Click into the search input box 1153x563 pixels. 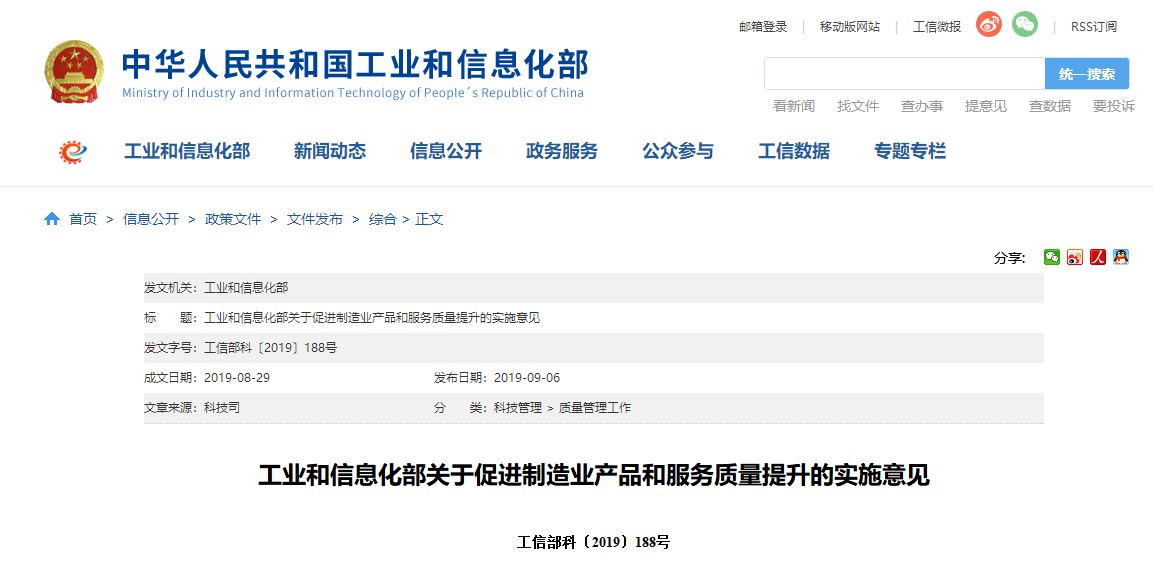point(904,74)
